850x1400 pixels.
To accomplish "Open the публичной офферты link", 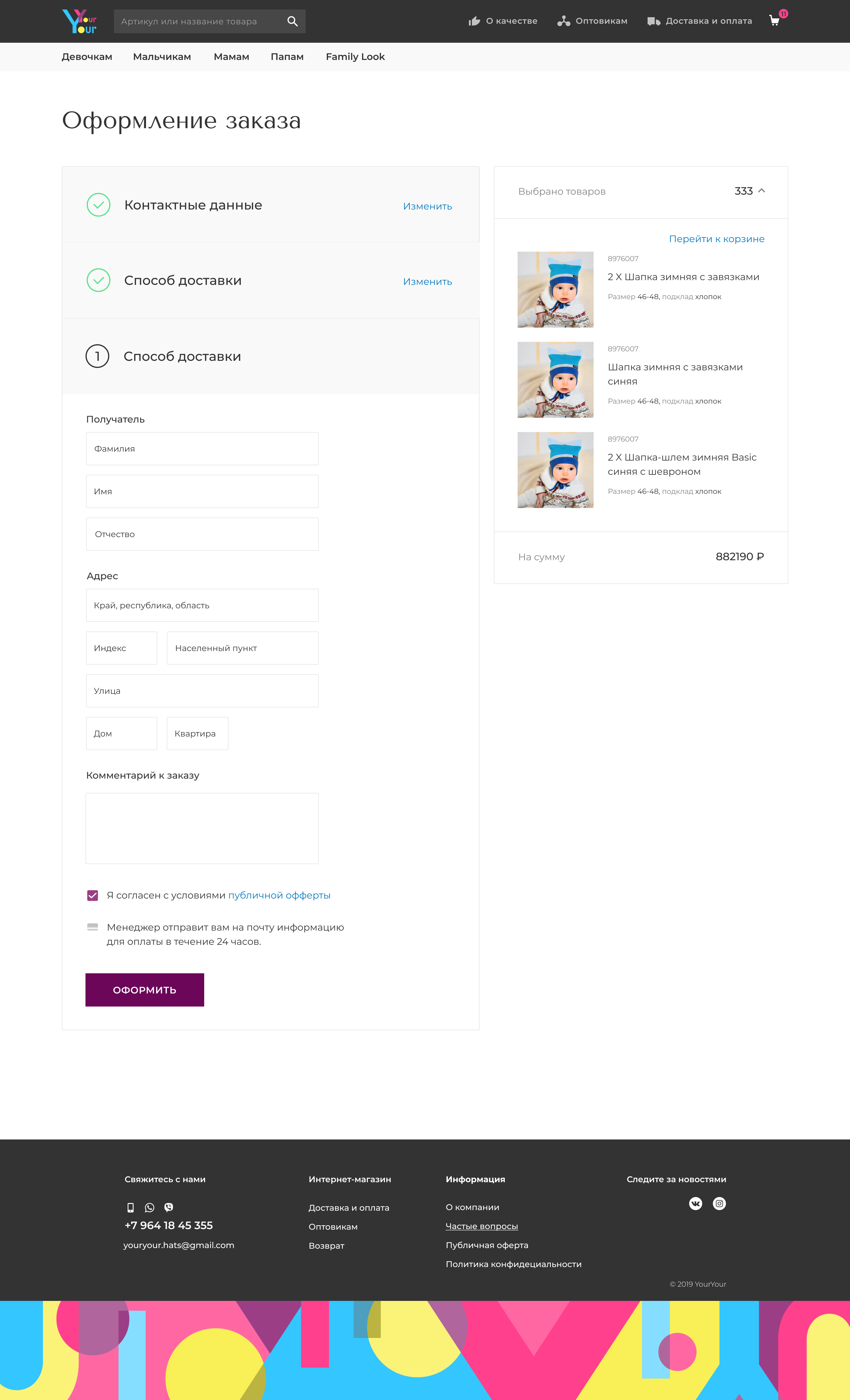I will [x=279, y=896].
